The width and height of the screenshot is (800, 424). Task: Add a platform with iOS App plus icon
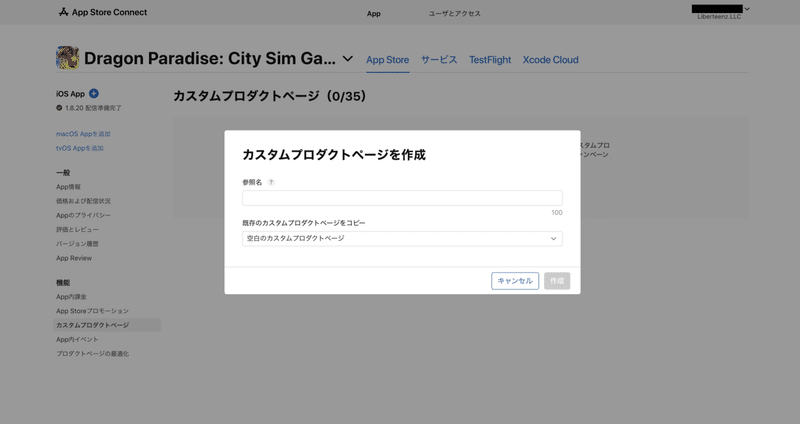coord(94,93)
